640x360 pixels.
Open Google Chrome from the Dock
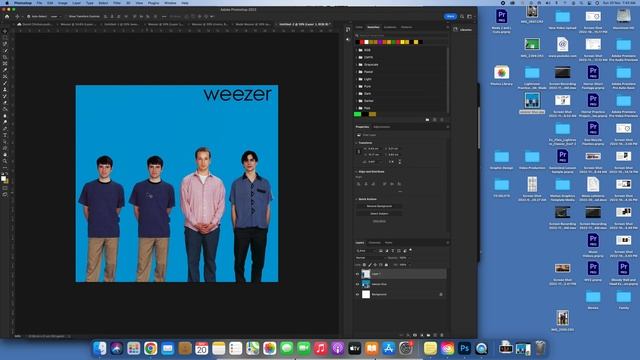tap(150, 348)
